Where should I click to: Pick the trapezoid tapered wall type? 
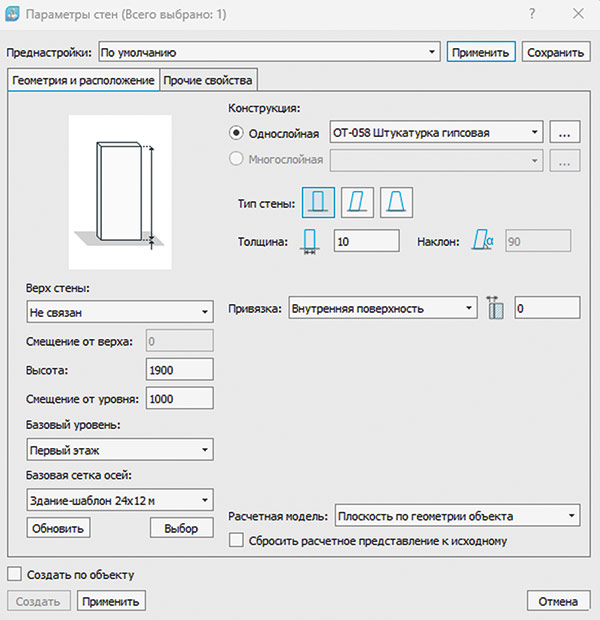point(396,203)
